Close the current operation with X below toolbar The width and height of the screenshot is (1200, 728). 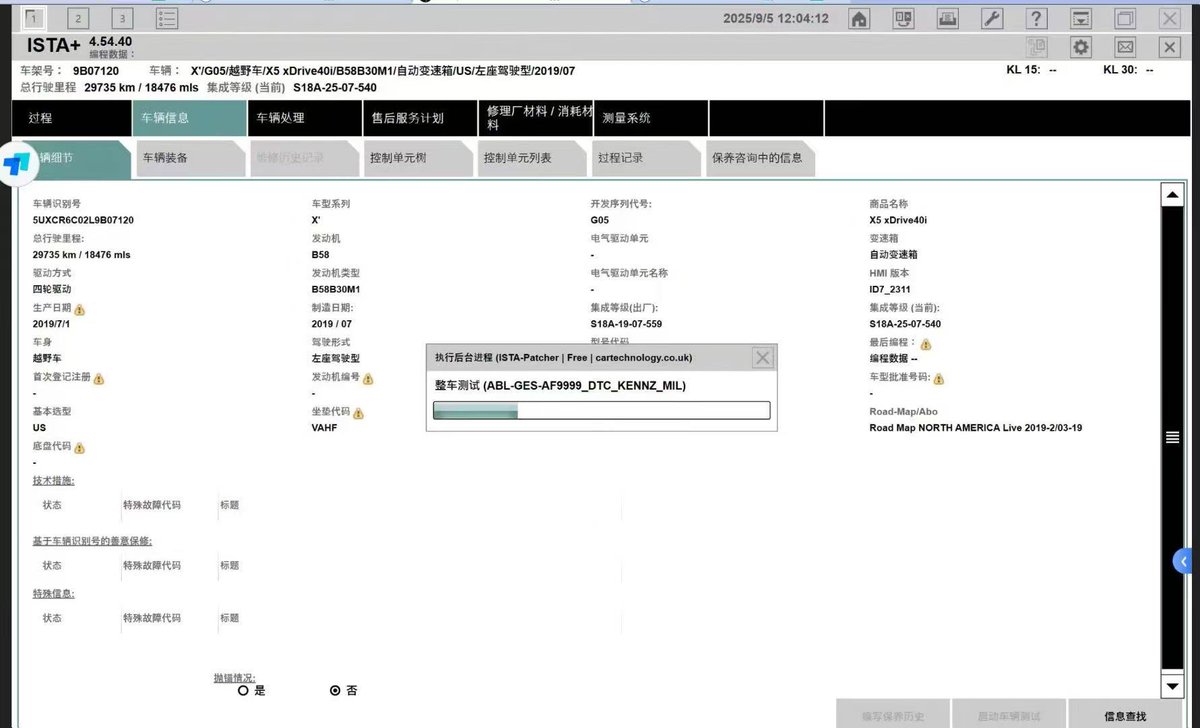[1170, 47]
